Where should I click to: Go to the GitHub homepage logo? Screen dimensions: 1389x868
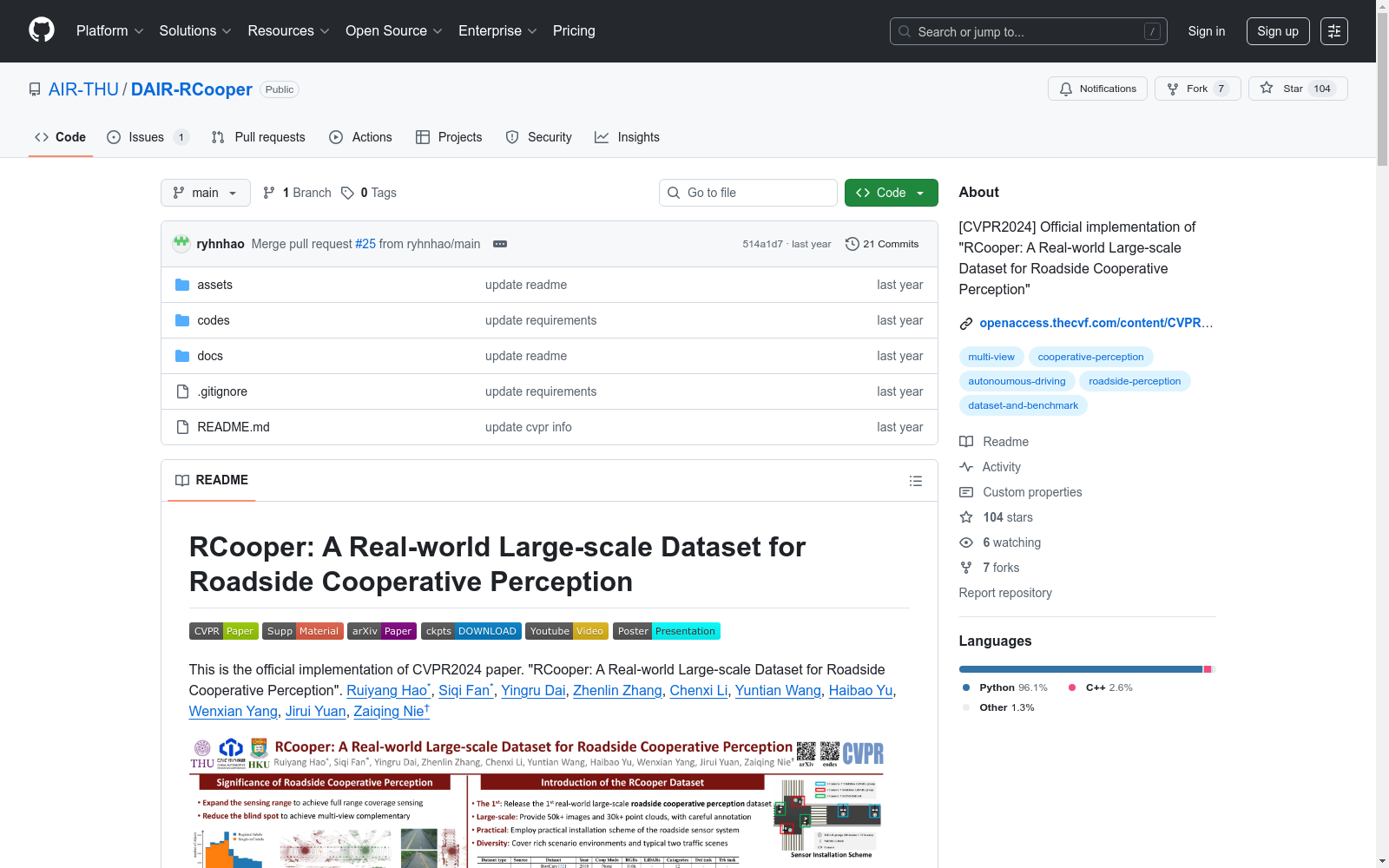tap(42, 30)
